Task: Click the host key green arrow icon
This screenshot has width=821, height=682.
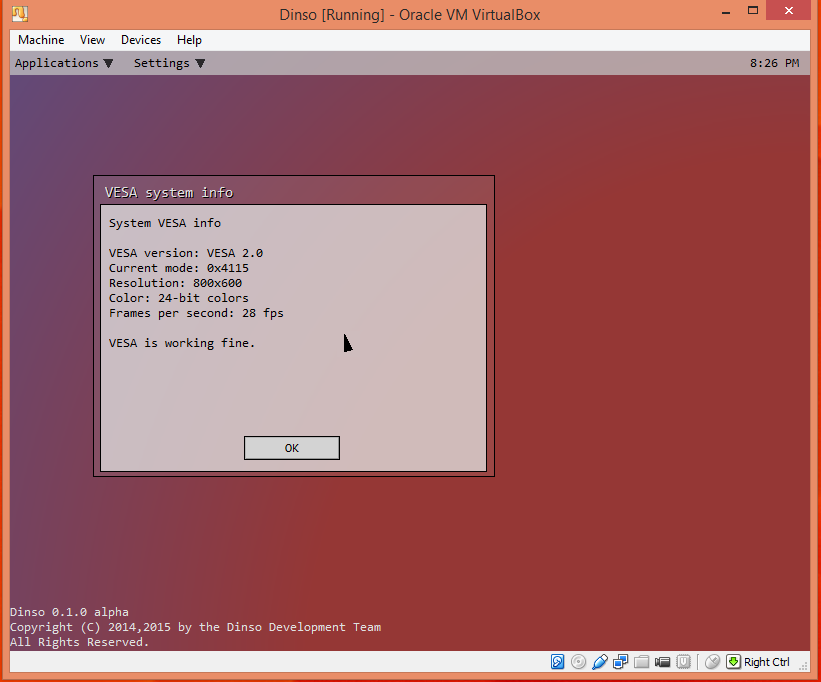Action: (733, 662)
